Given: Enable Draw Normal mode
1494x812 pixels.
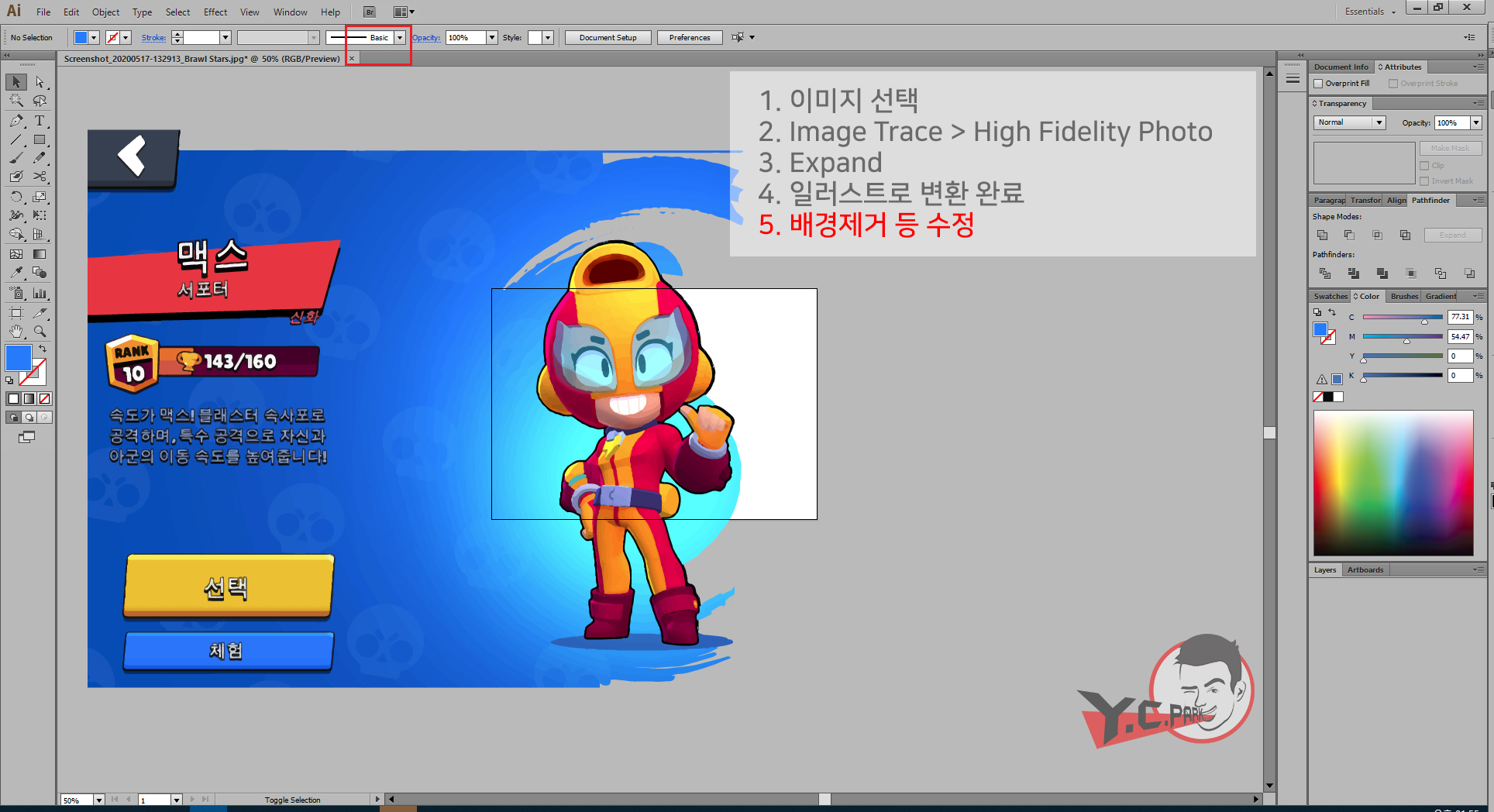Looking at the screenshot, I should point(13,418).
